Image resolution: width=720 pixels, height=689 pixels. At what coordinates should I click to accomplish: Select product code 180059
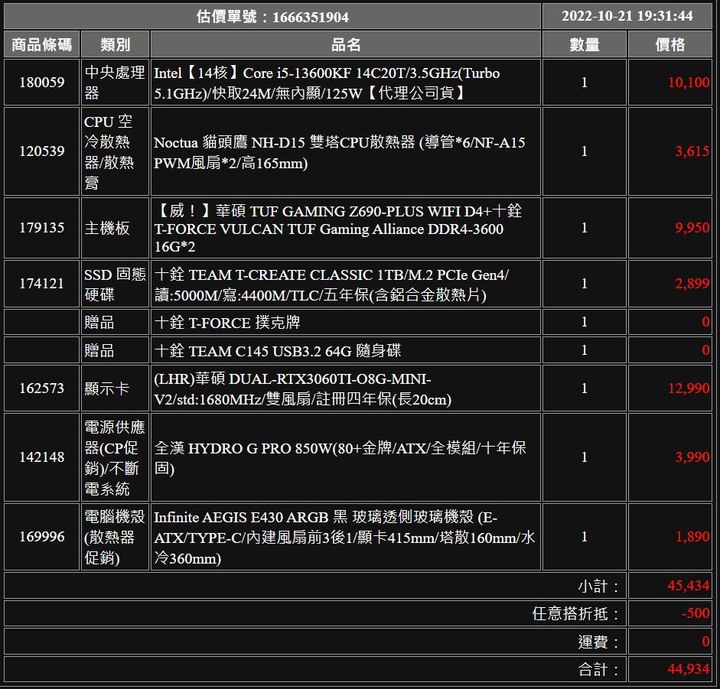click(x=42, y=82)
